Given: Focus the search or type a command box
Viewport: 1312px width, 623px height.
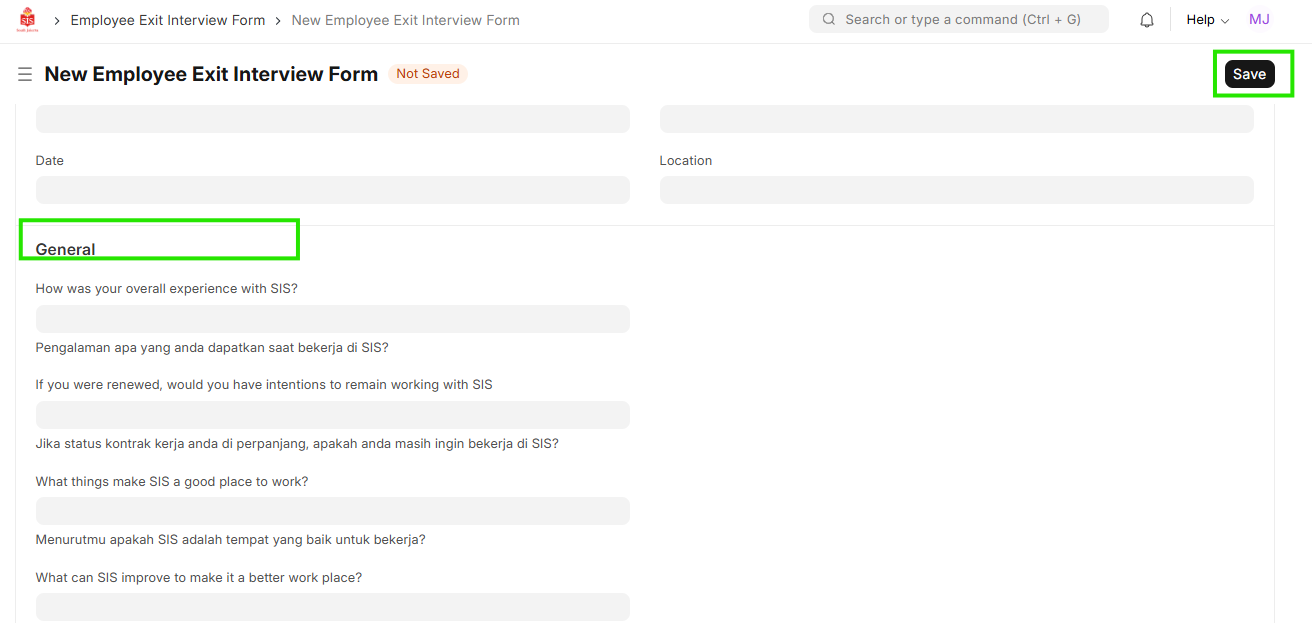Looking at the screenshot, I should coord(960,19).
